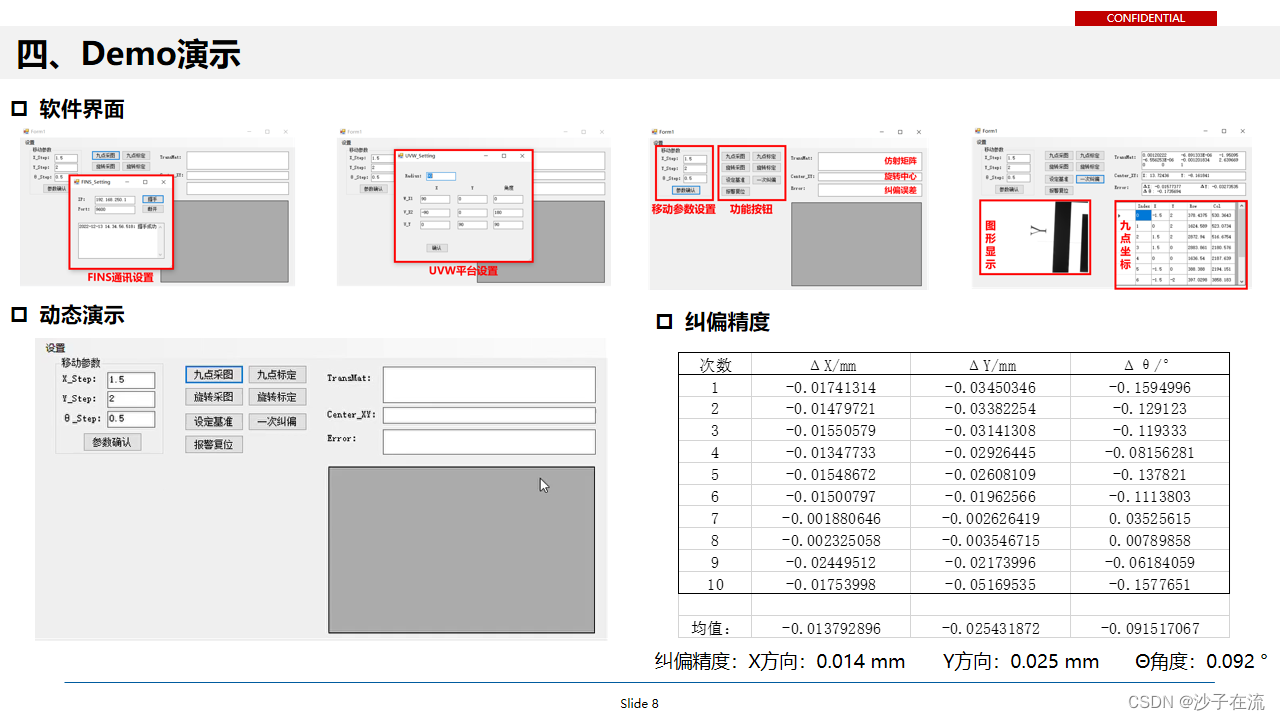Screen dimensions: 1280x720
Task: Click the empty TransMat text box
Action: pos(489,385)
